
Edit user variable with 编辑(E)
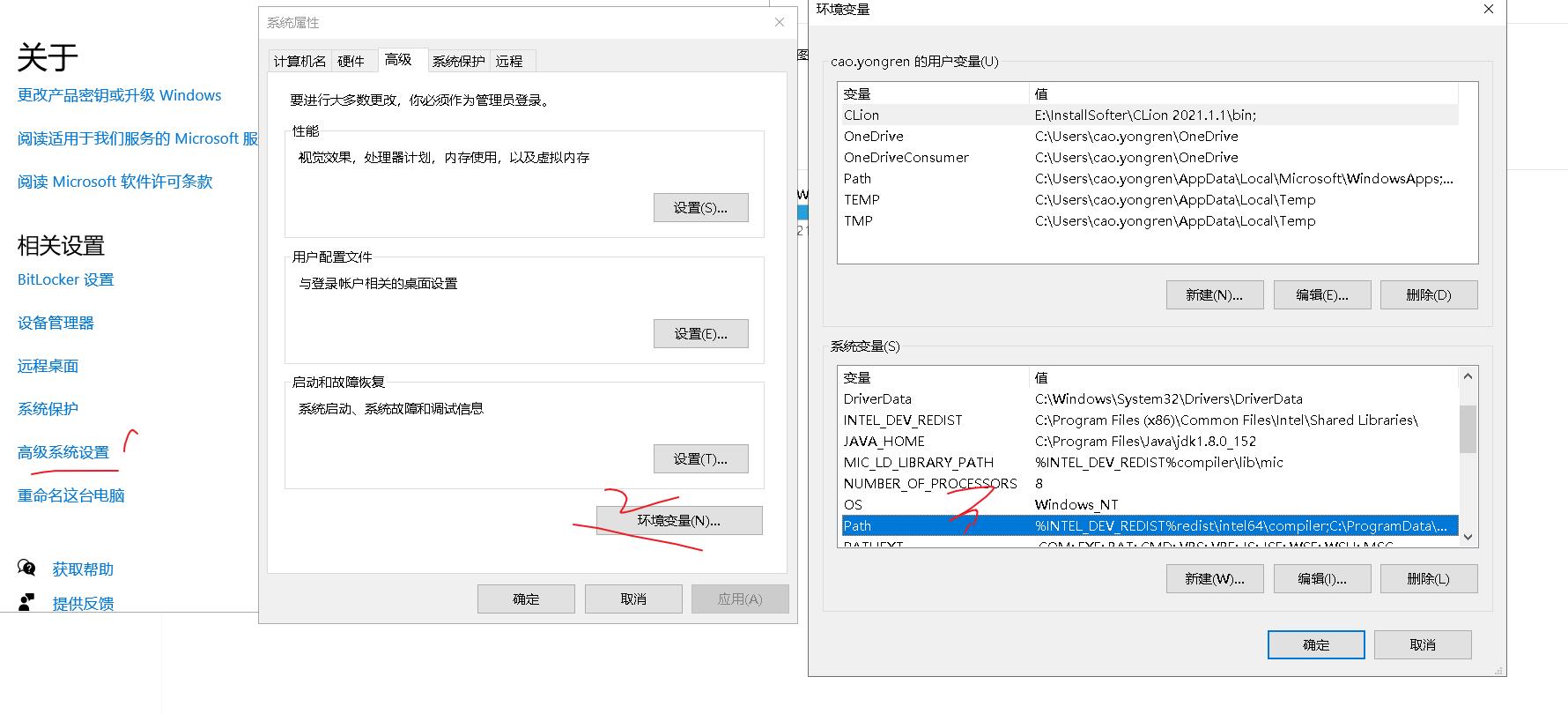coord(1322,295)
